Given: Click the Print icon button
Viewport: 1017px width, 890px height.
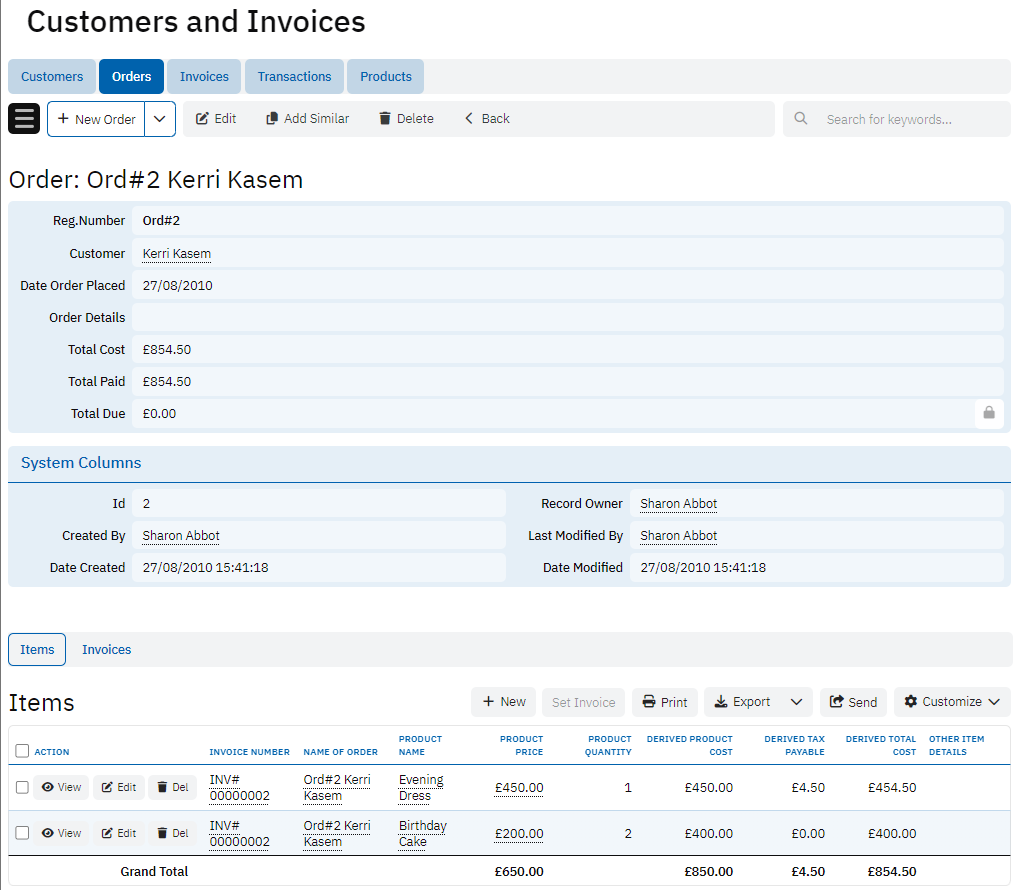Looking at the screenshot, I should click(x=649, y=702).
